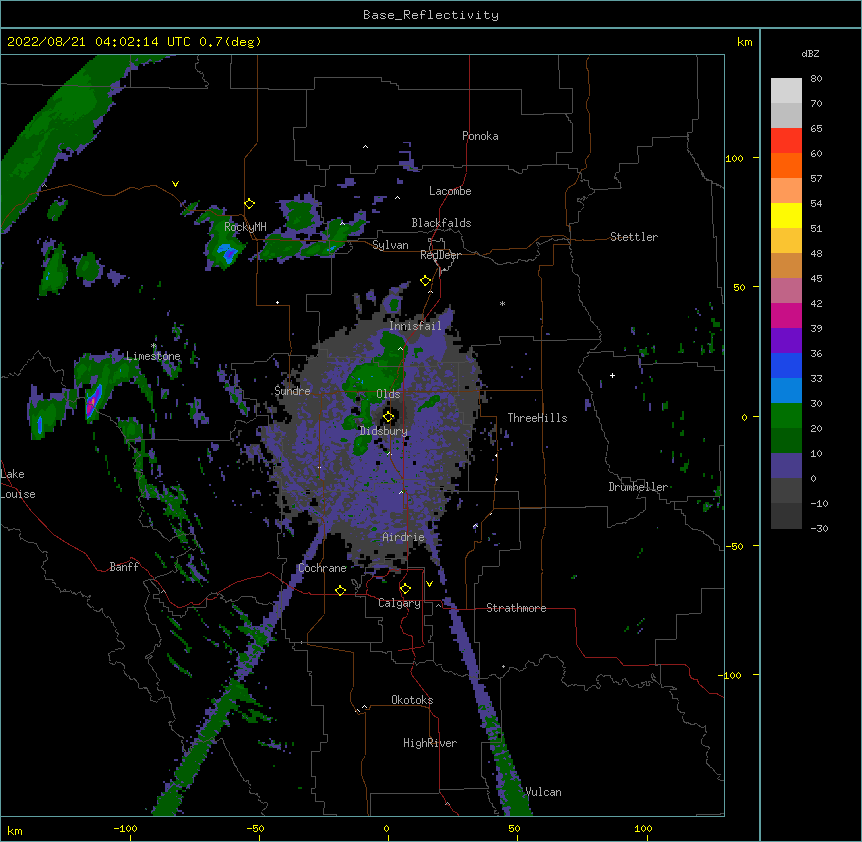Click the yellow V marker northwest of RockyMH
The height and width of the screenshot is (842, 862).
pyautogui.click(x=175, y=184)
